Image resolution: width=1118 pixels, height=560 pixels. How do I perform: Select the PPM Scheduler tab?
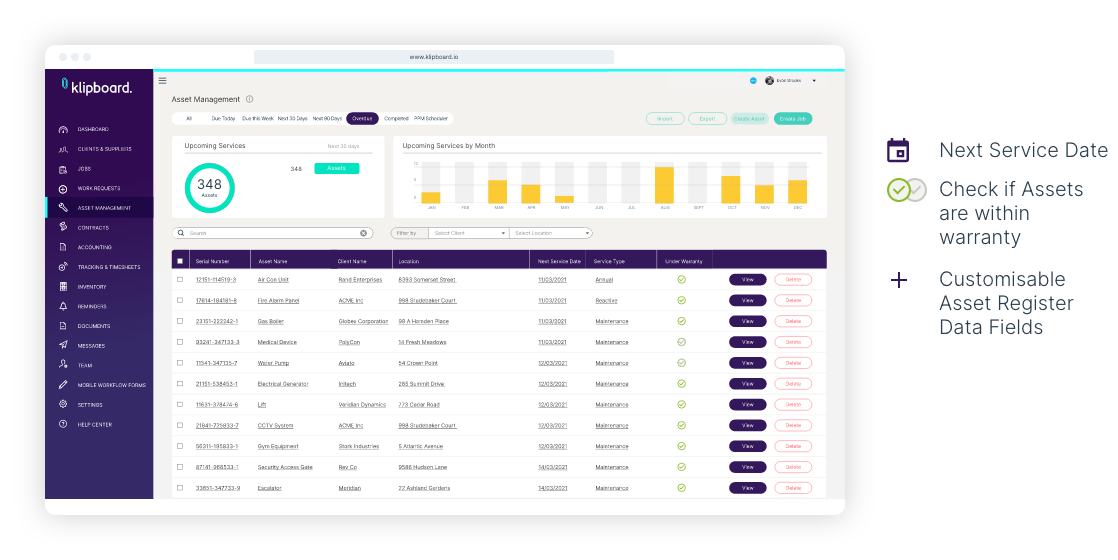431,118
